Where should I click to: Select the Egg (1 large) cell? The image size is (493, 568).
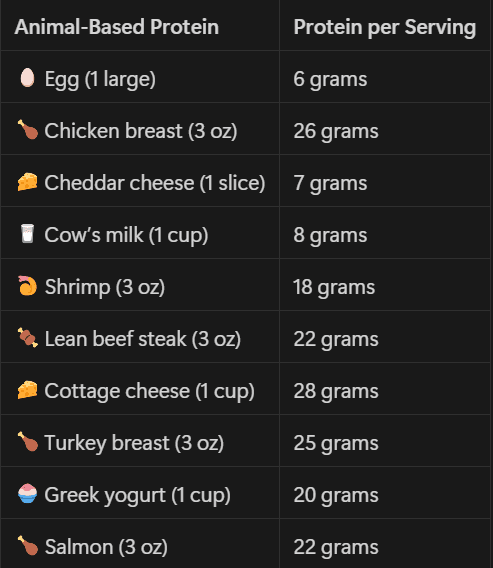(x=140, y=77)
